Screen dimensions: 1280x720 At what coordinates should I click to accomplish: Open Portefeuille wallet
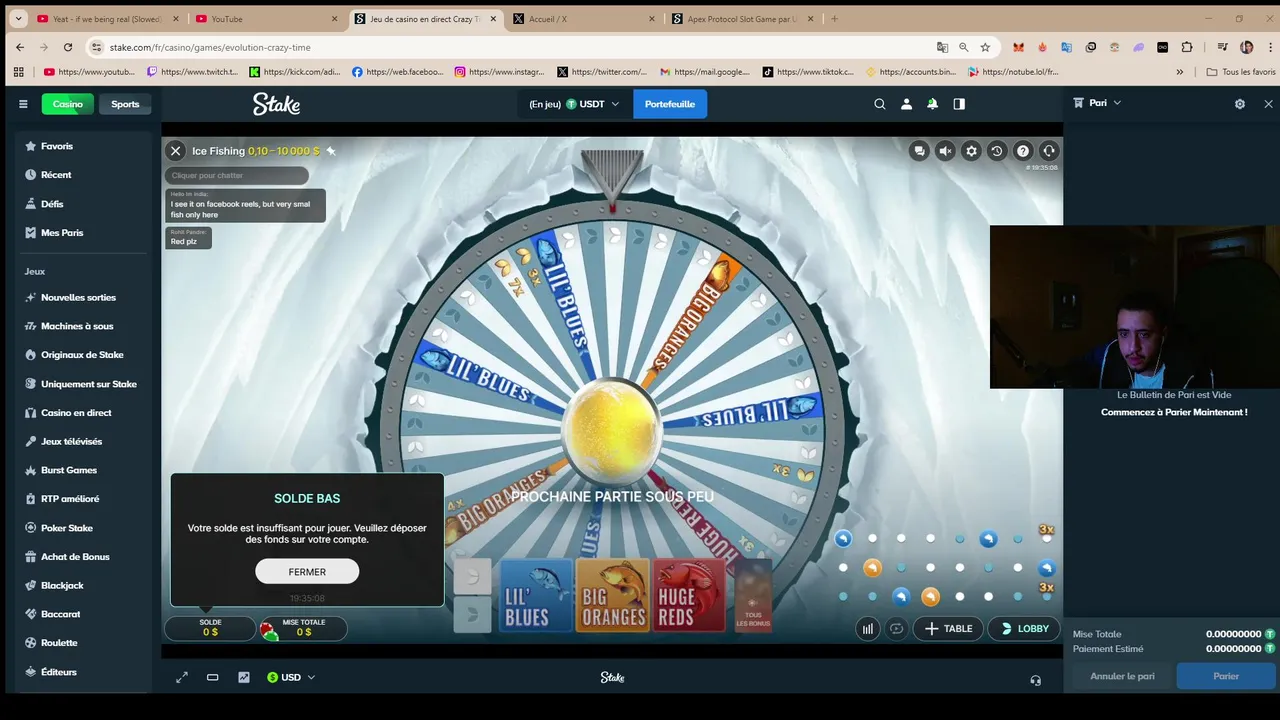[x=670, y=104]
